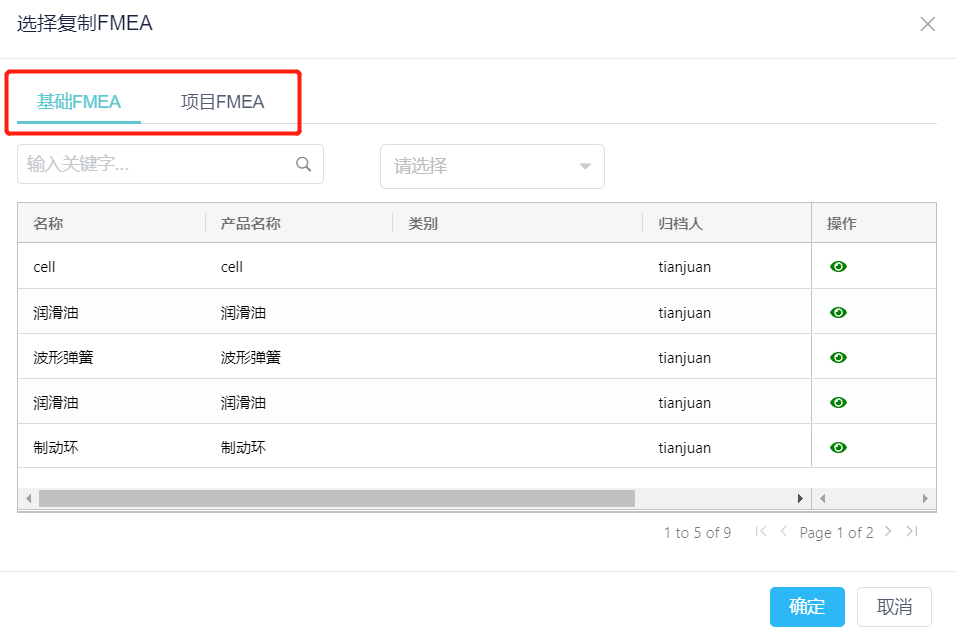
Task: Cancel with the 取消 button
Action: tap(894, 607)
